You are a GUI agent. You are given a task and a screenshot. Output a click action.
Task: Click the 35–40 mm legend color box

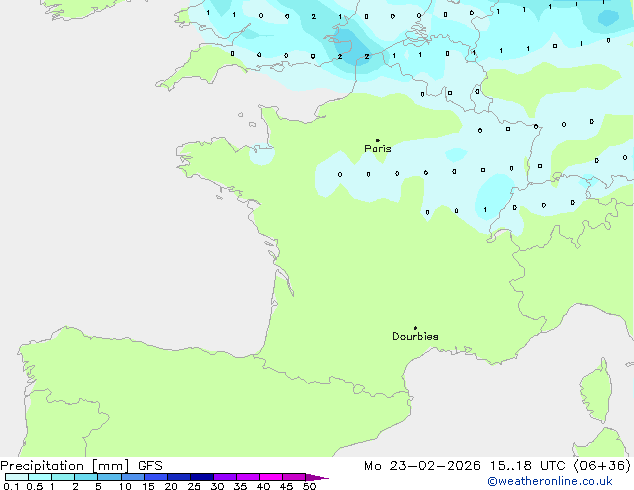(248, 477)
